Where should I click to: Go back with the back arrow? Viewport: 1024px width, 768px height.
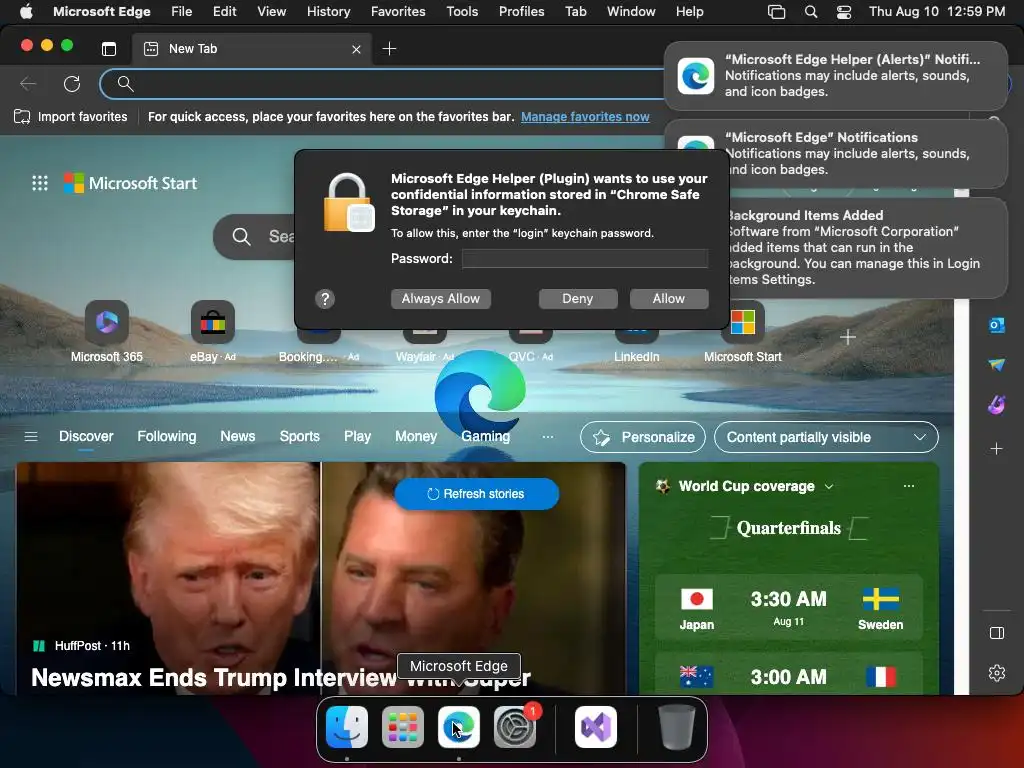(x=28, y=84)
